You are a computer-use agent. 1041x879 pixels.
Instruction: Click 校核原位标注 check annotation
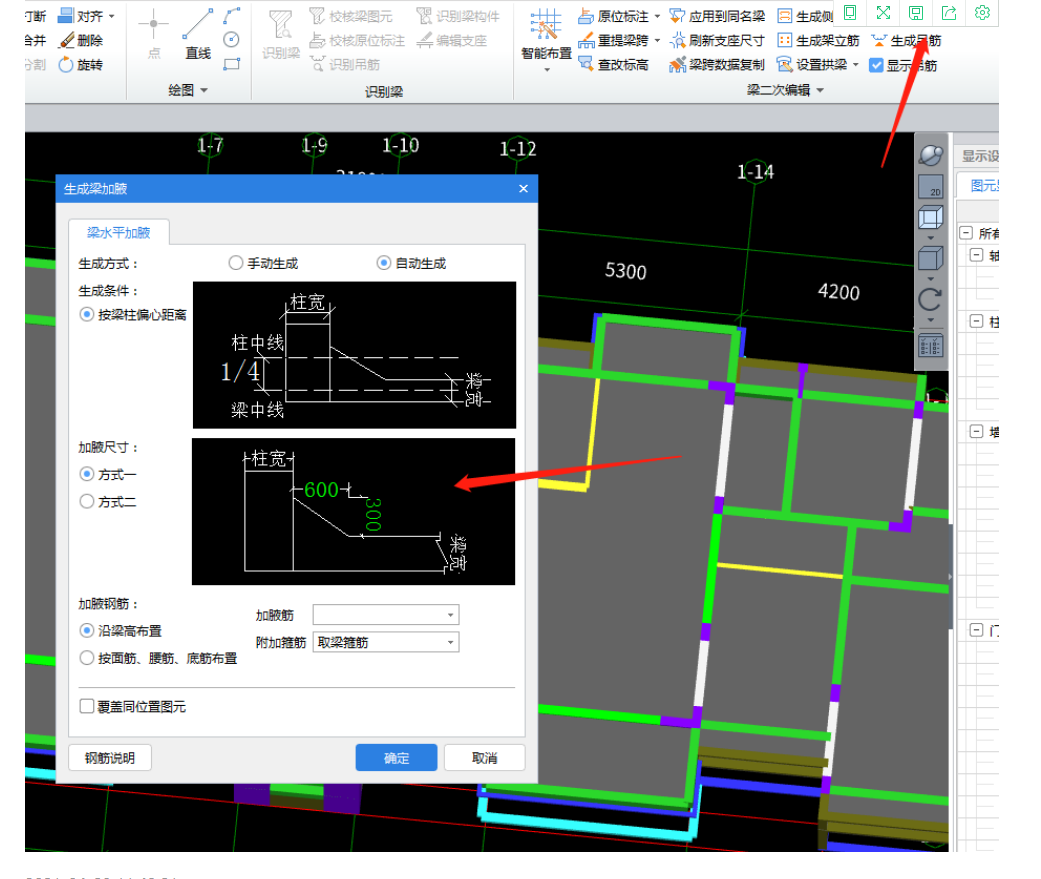point(357,40)
